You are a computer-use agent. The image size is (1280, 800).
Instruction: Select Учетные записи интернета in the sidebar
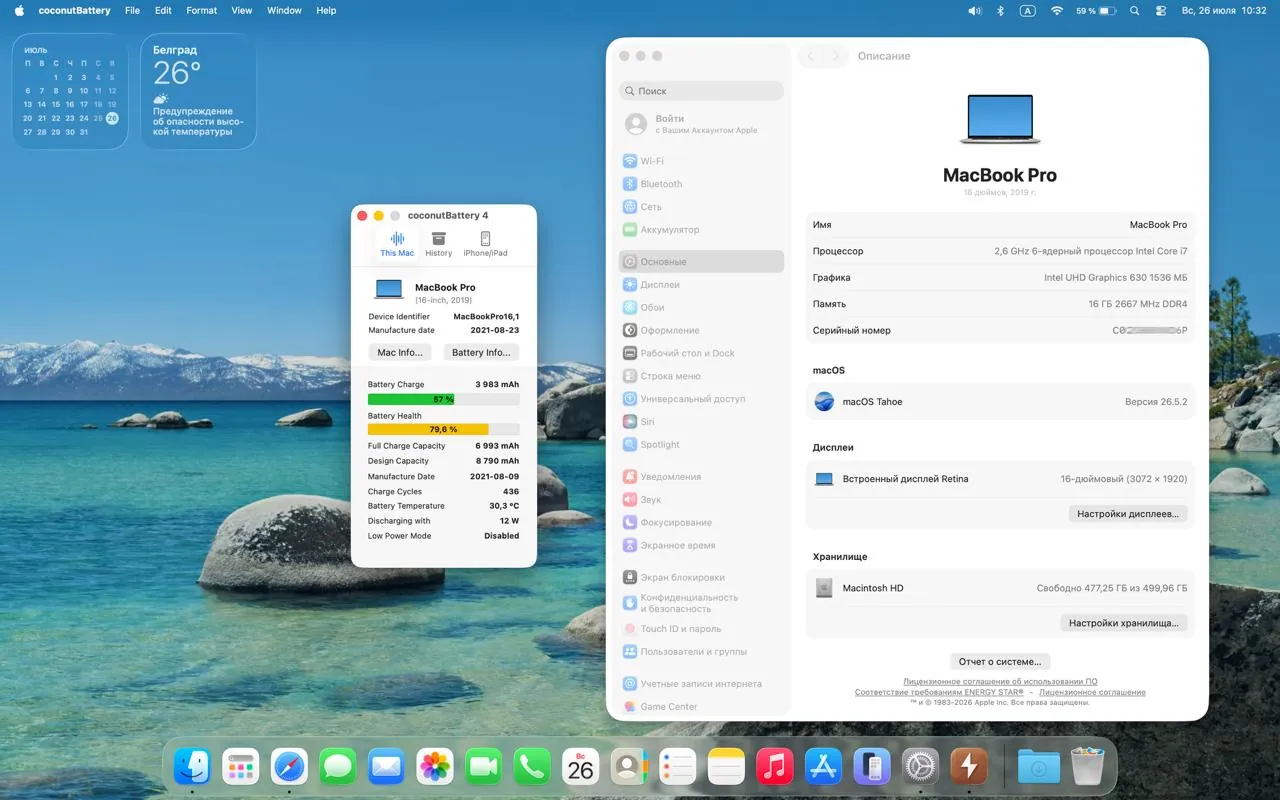(701, 684)
